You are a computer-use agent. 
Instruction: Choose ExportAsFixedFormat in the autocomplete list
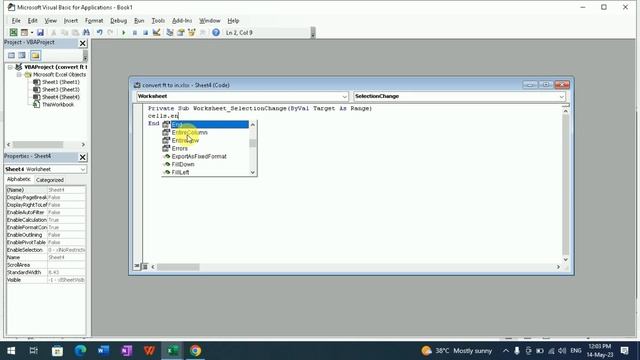(205, 156)
